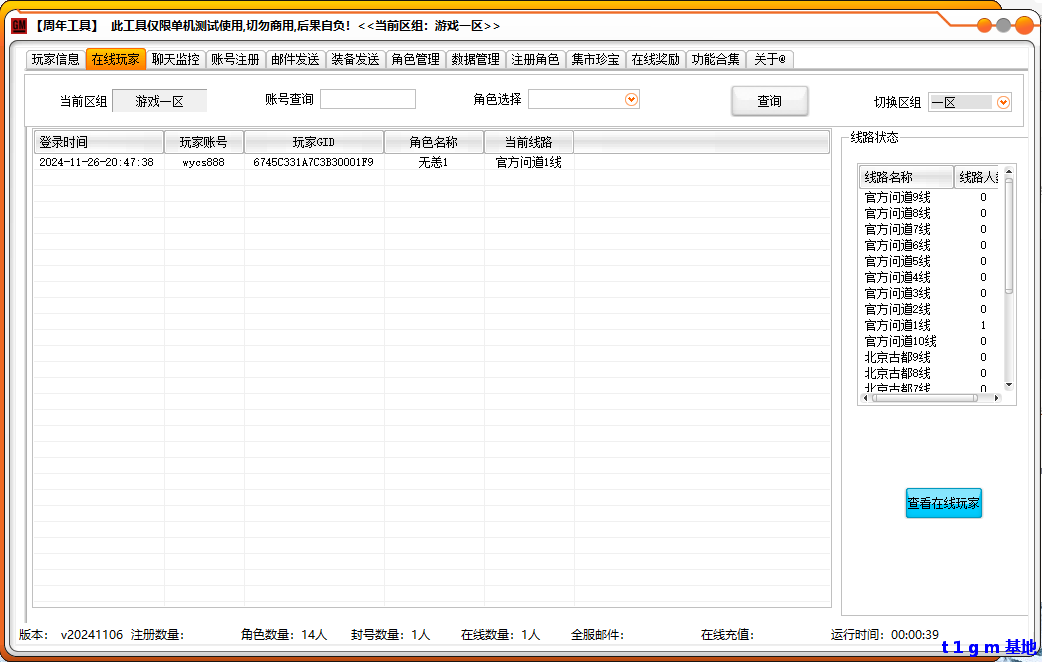Click the GM app icon in title bar
The height and width of the screenshot is (662, 1042).
(x=19, y=26)
